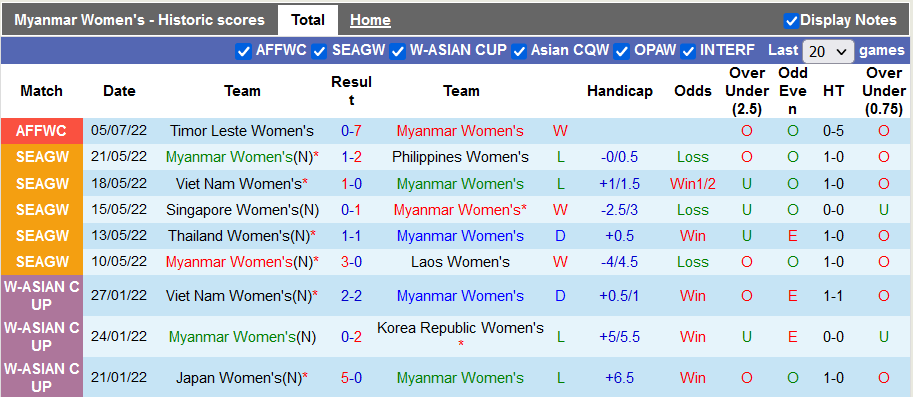The image size is (913, 397).
Task: Click the date 15/05/22
Action: (x=119, y=210)
